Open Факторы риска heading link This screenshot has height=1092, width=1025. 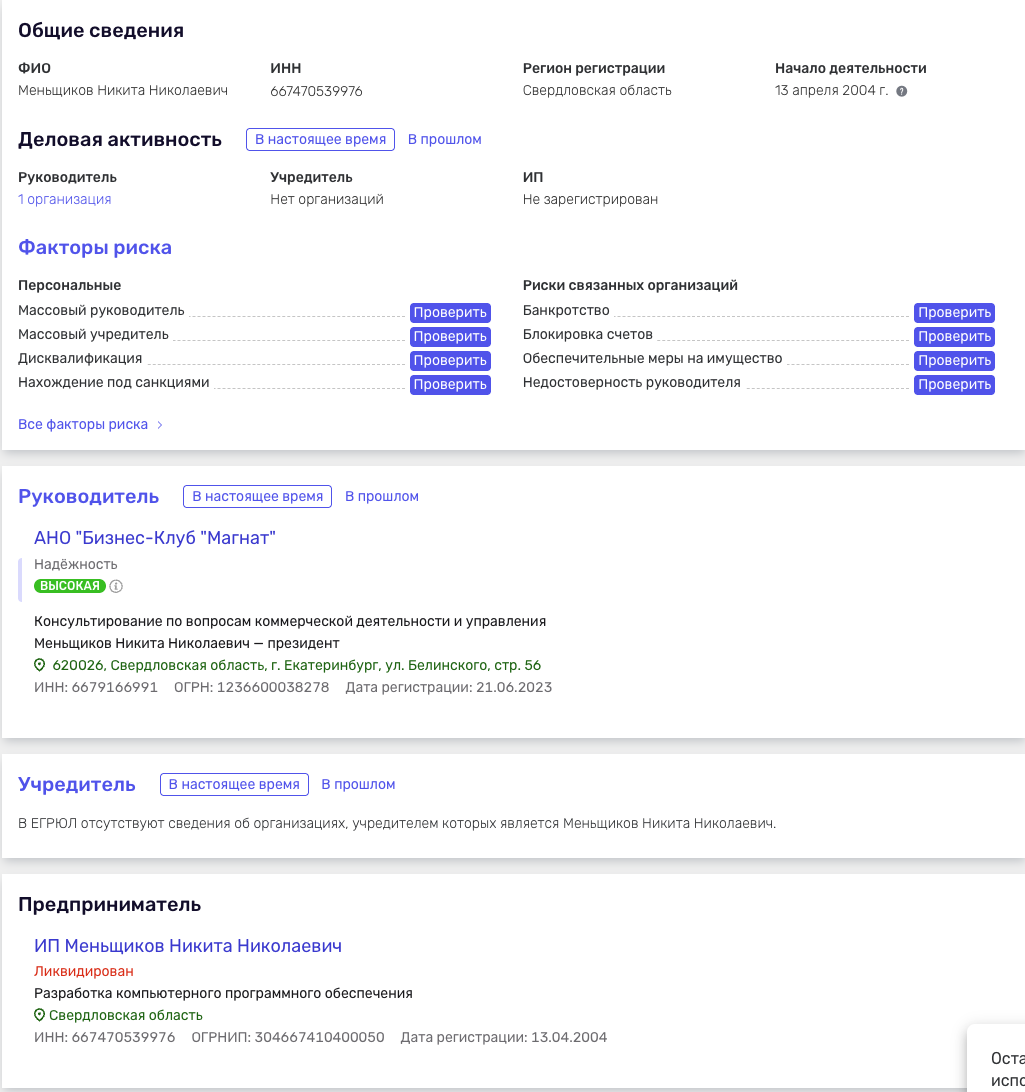point(95,248)
